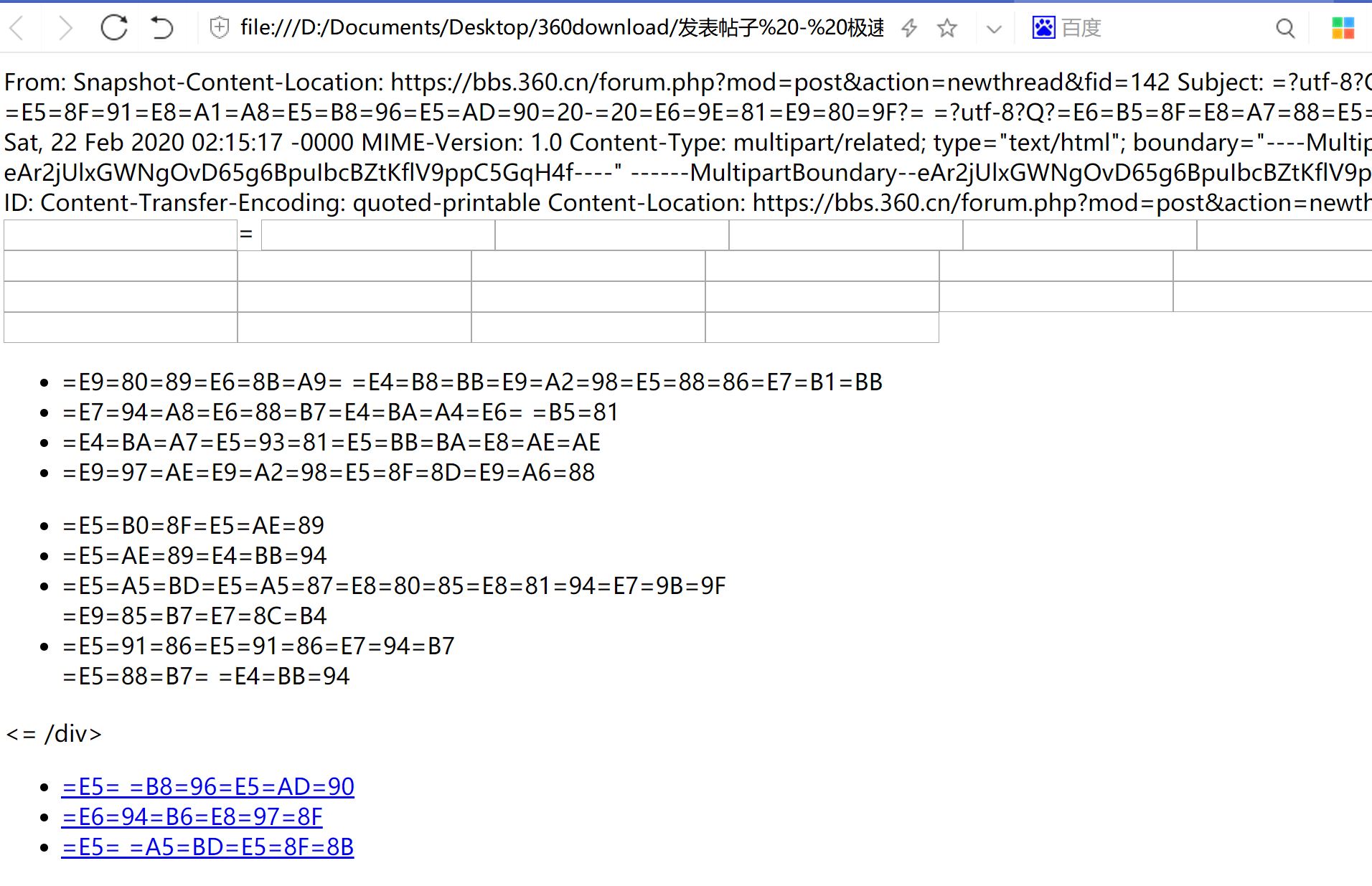The image size is (1372, 886).
Task: Expand the address bar dropdown chevron
Action: tap(994, 29)
